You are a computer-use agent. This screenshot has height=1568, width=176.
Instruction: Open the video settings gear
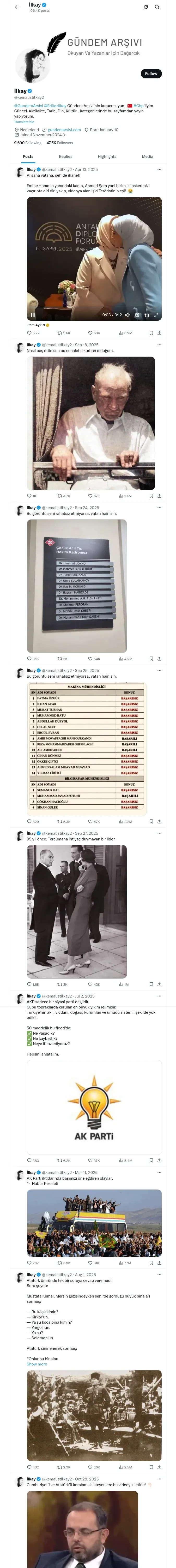tap(137, 315)
